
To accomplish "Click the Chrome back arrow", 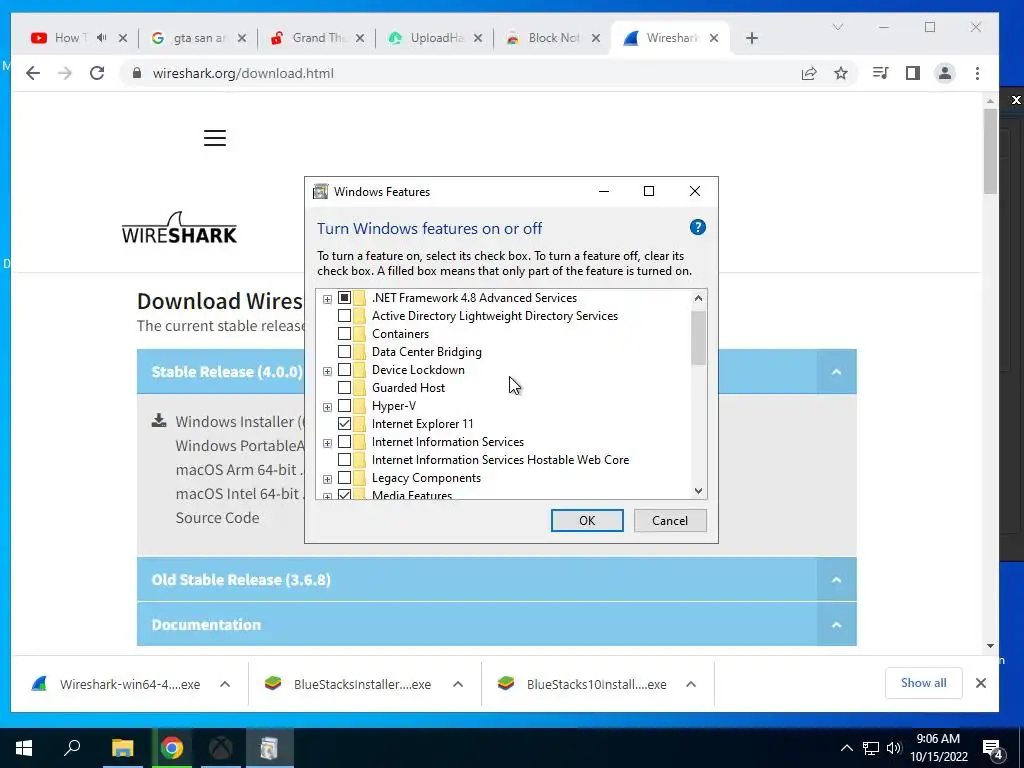I will point(33,73).
